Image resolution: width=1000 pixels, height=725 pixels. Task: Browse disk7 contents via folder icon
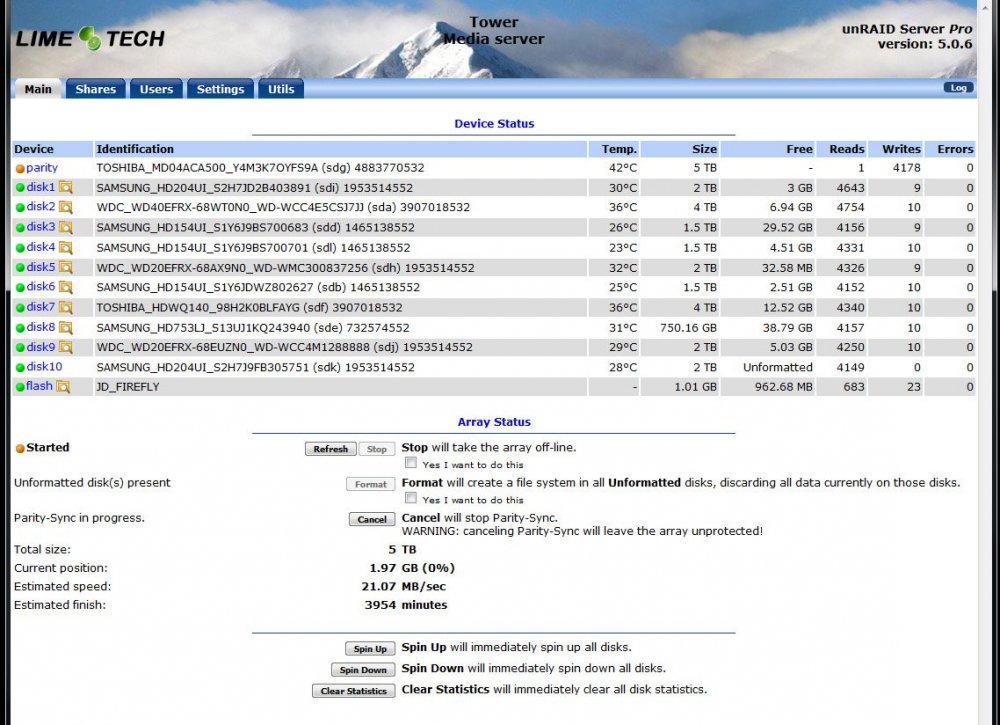(x=66, y=307)
